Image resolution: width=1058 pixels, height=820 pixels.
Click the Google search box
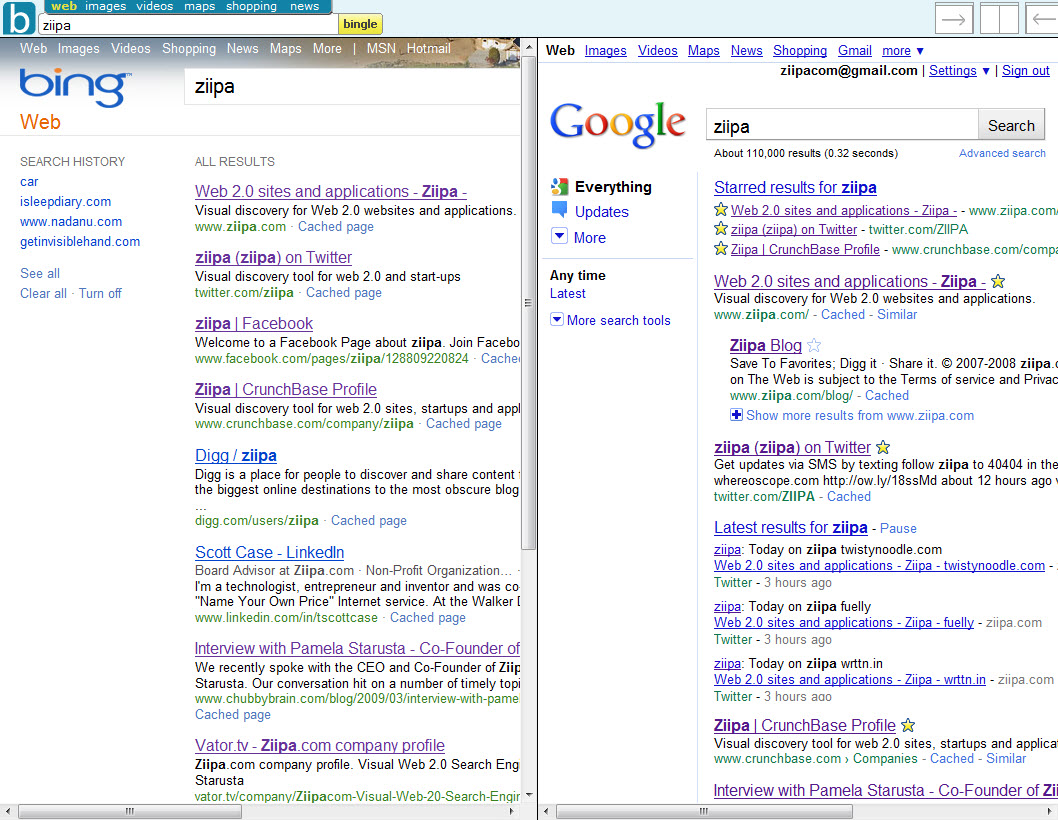tap(842, 126)
